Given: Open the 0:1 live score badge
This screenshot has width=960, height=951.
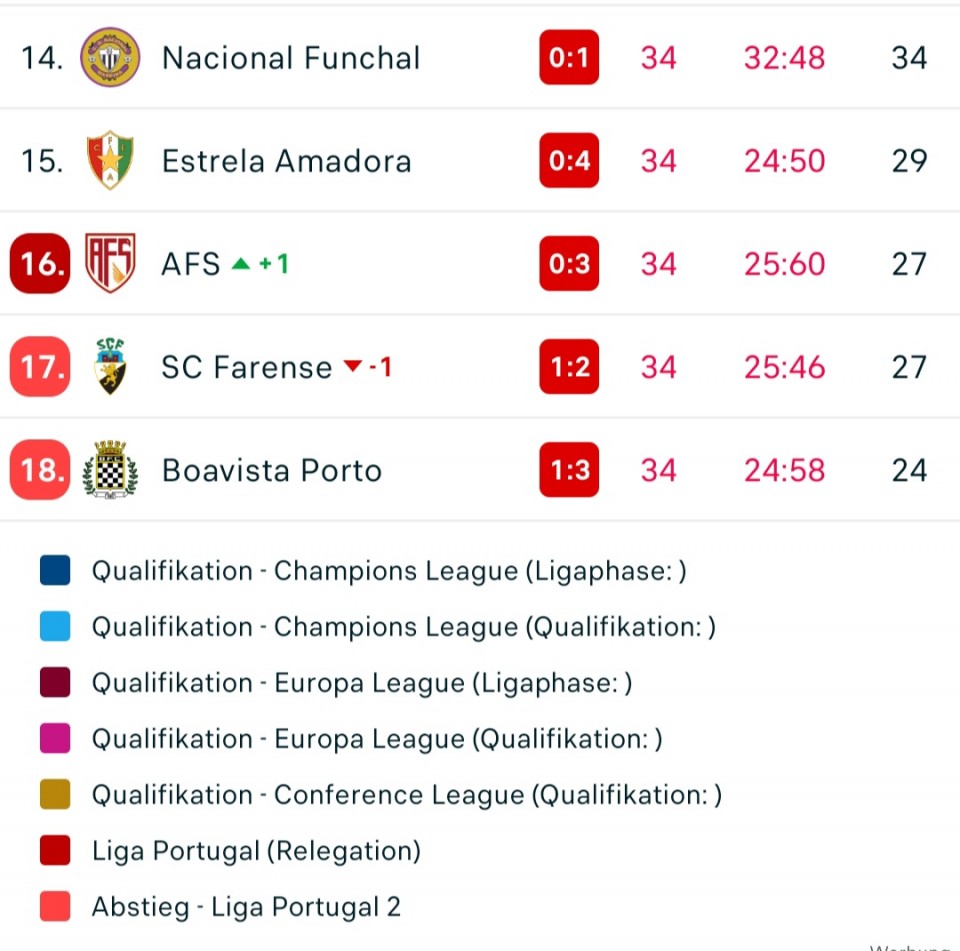Looking at the screenshot, I should (x=569, y=57).
